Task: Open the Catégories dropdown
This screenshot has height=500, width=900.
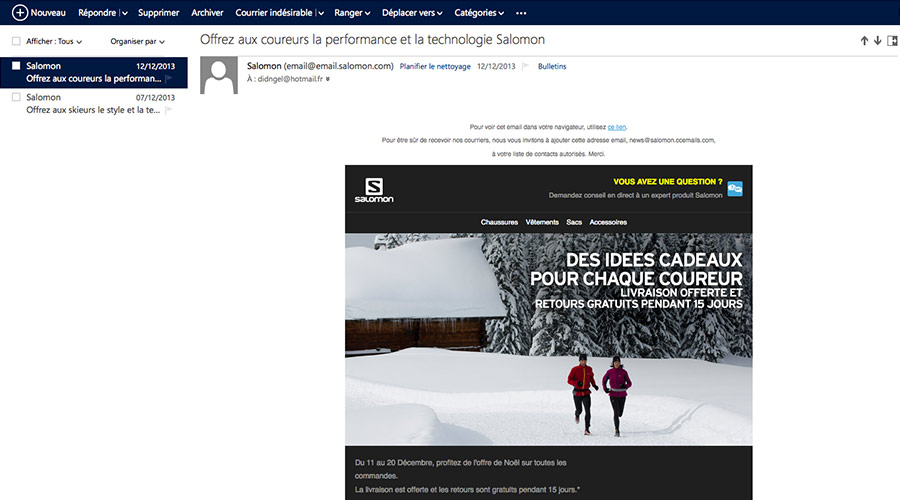Action: click(479, 13)
